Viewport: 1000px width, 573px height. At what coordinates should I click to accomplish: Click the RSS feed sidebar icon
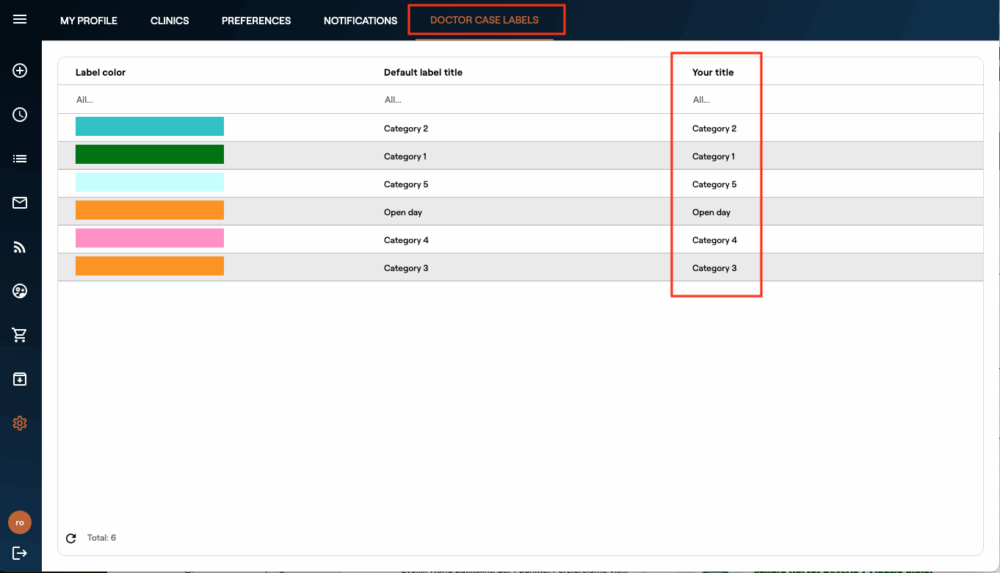[x=20, y=247]
